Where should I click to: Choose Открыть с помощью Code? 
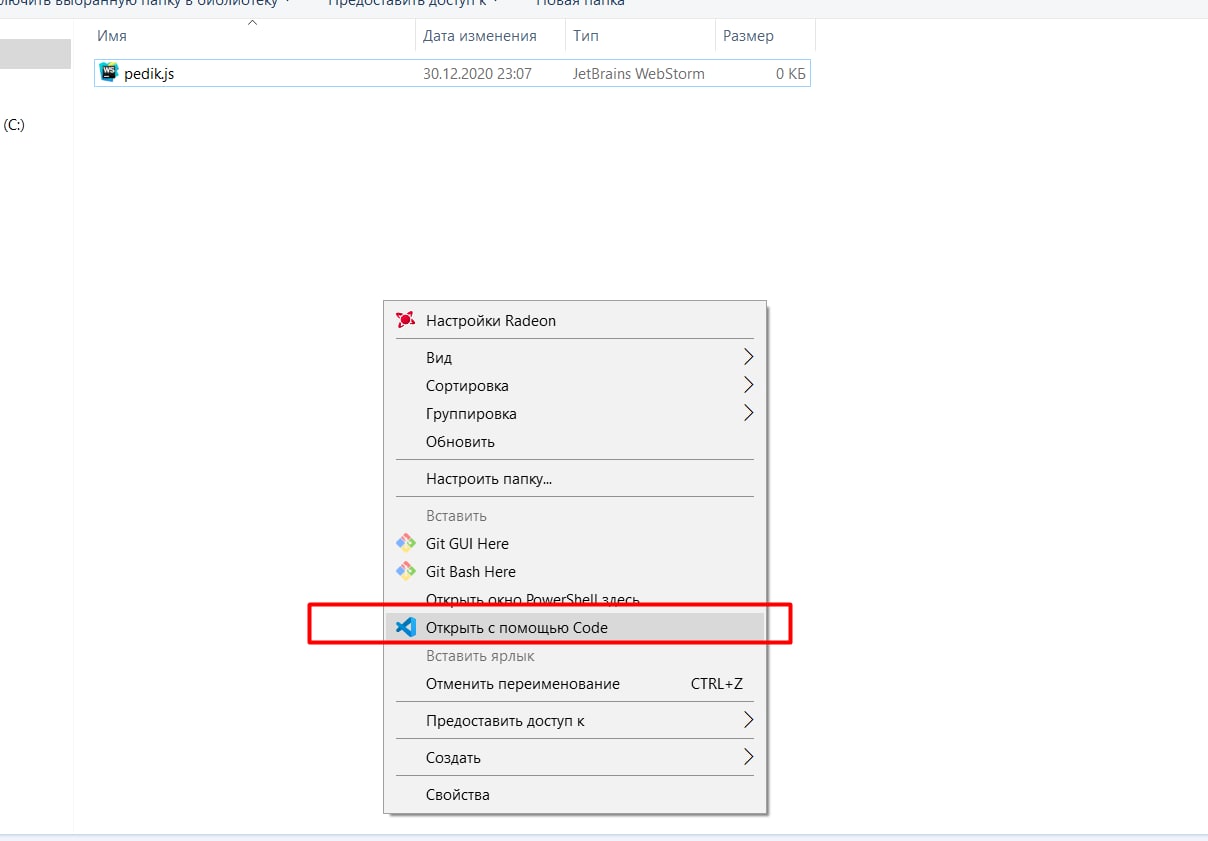click(575, 628)
